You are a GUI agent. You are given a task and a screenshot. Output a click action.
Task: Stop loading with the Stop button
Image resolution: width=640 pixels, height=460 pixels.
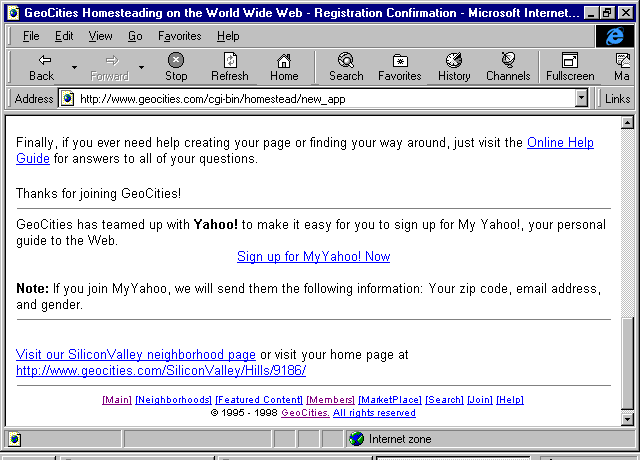coord(176,67)
